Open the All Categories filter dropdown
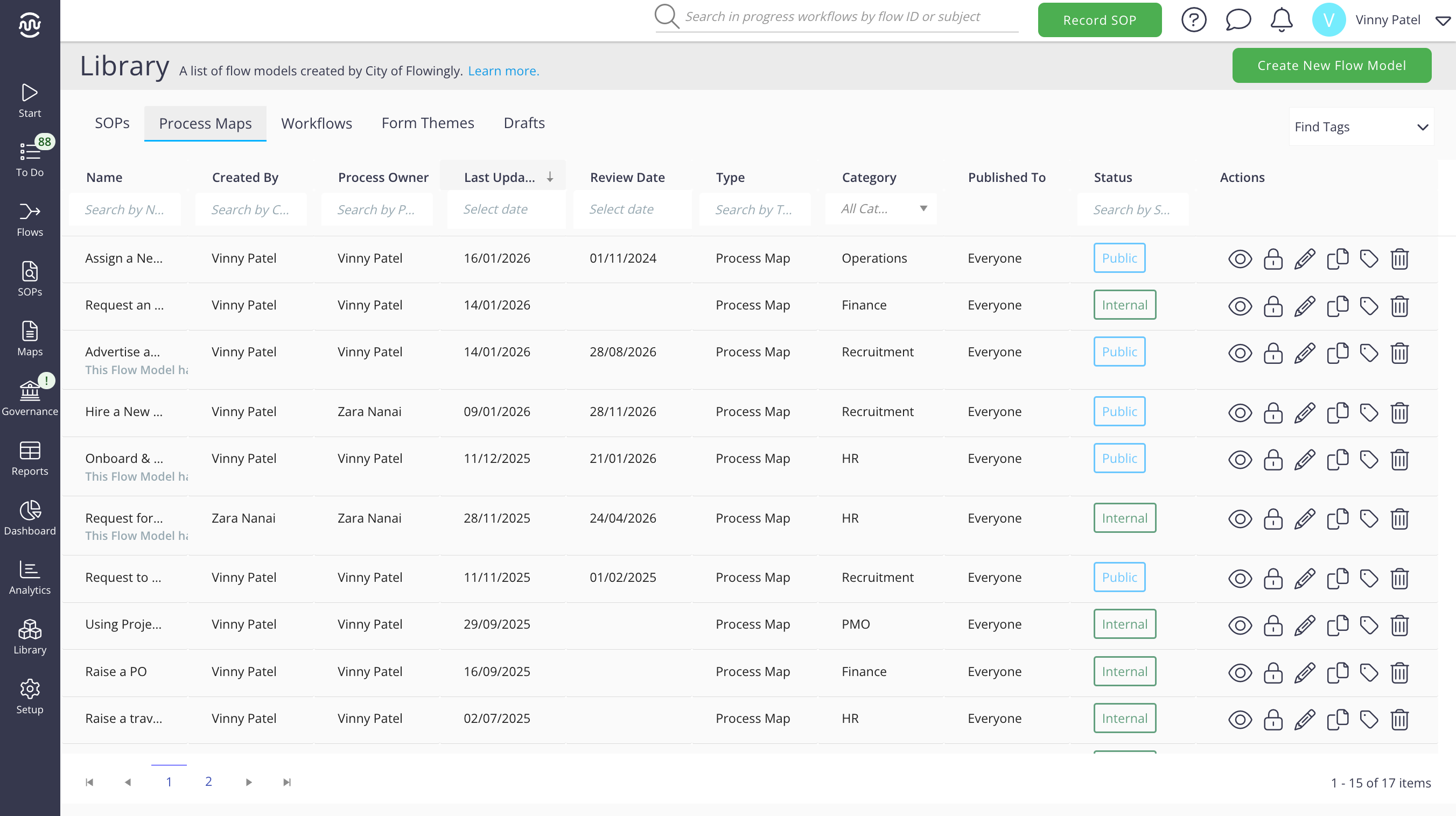1456x816 pixels. (882, 209)
